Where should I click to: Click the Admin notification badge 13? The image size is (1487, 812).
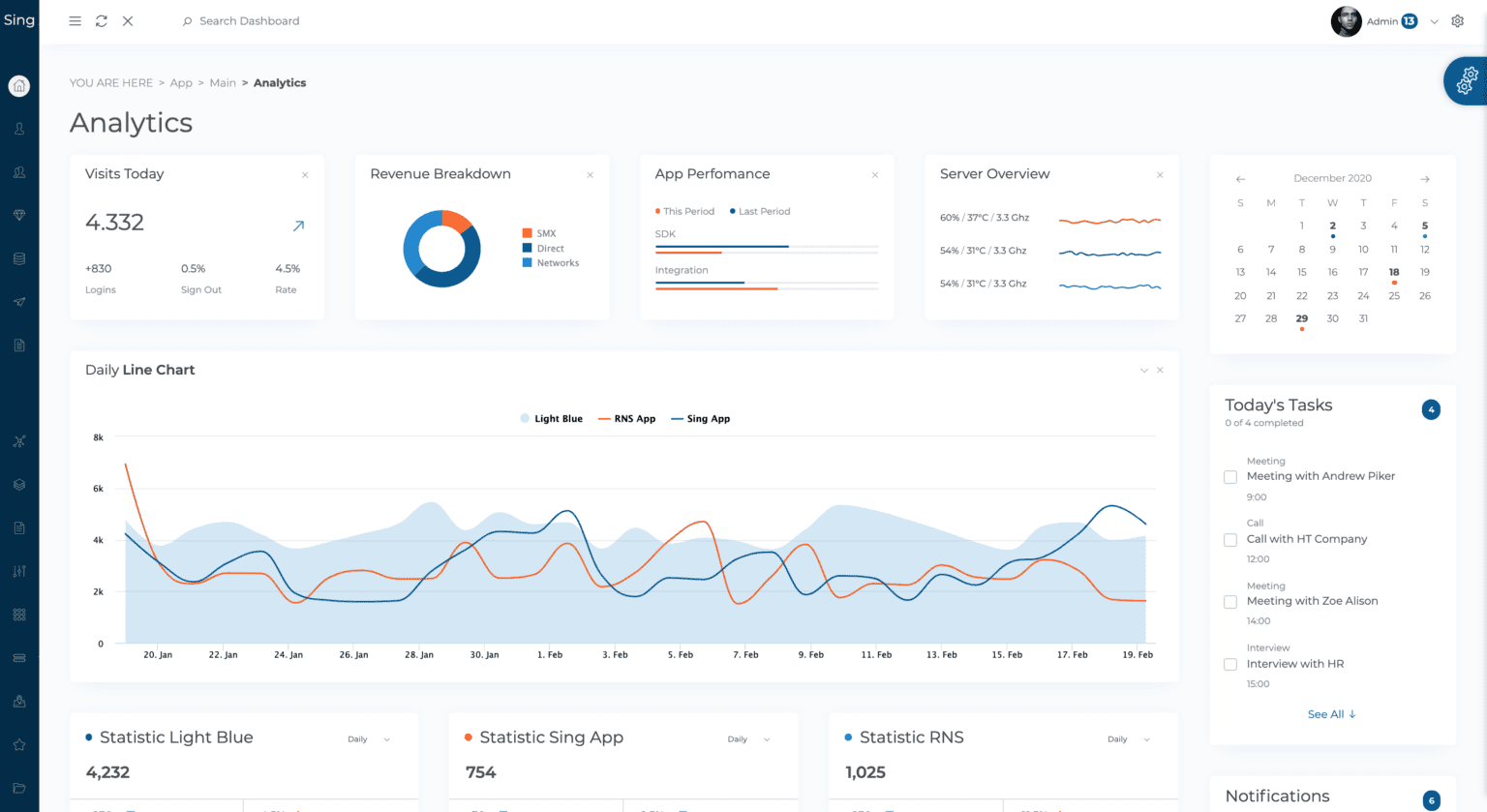pyautogui.click(x=1410, y=21)
